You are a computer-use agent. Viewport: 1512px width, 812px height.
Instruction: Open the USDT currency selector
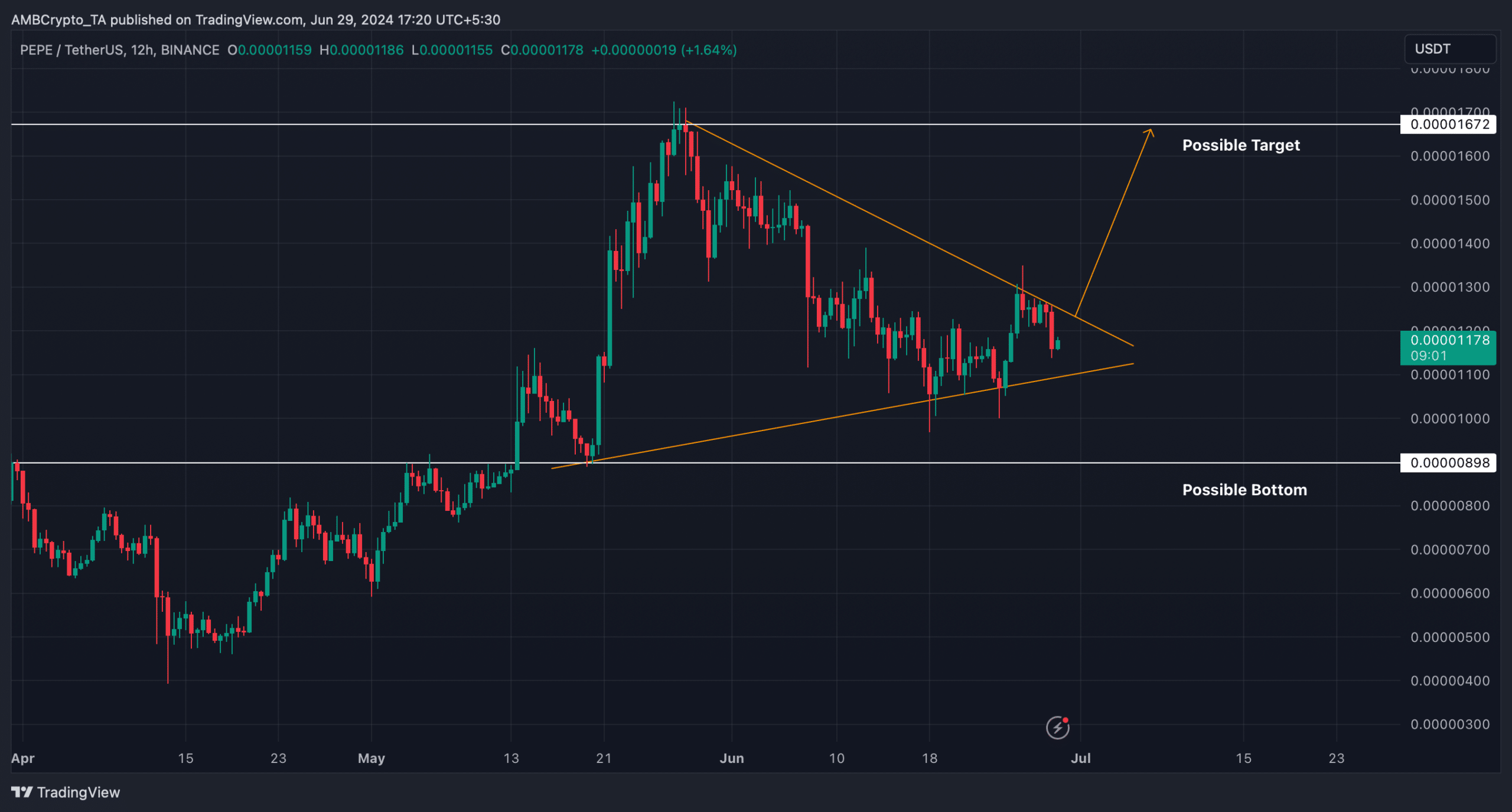click(1450, 49)
